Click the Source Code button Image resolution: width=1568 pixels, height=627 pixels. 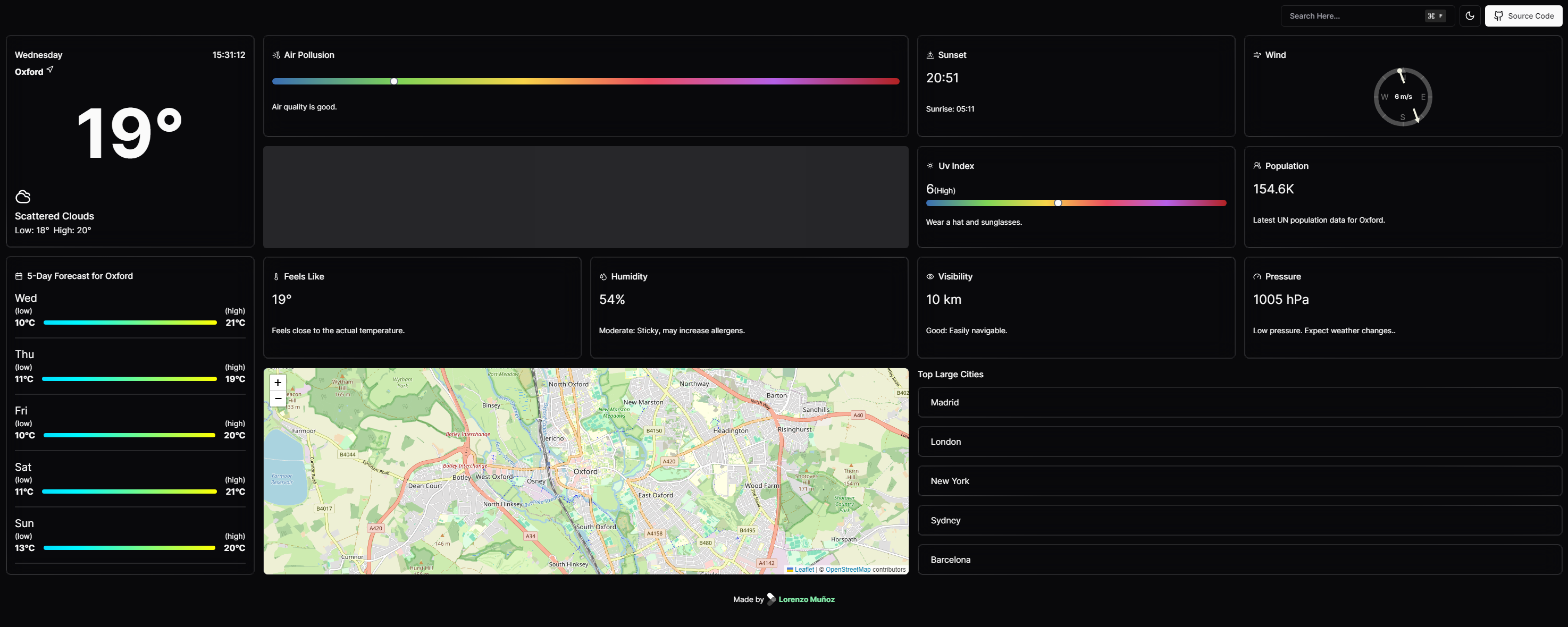[1523, 16]
